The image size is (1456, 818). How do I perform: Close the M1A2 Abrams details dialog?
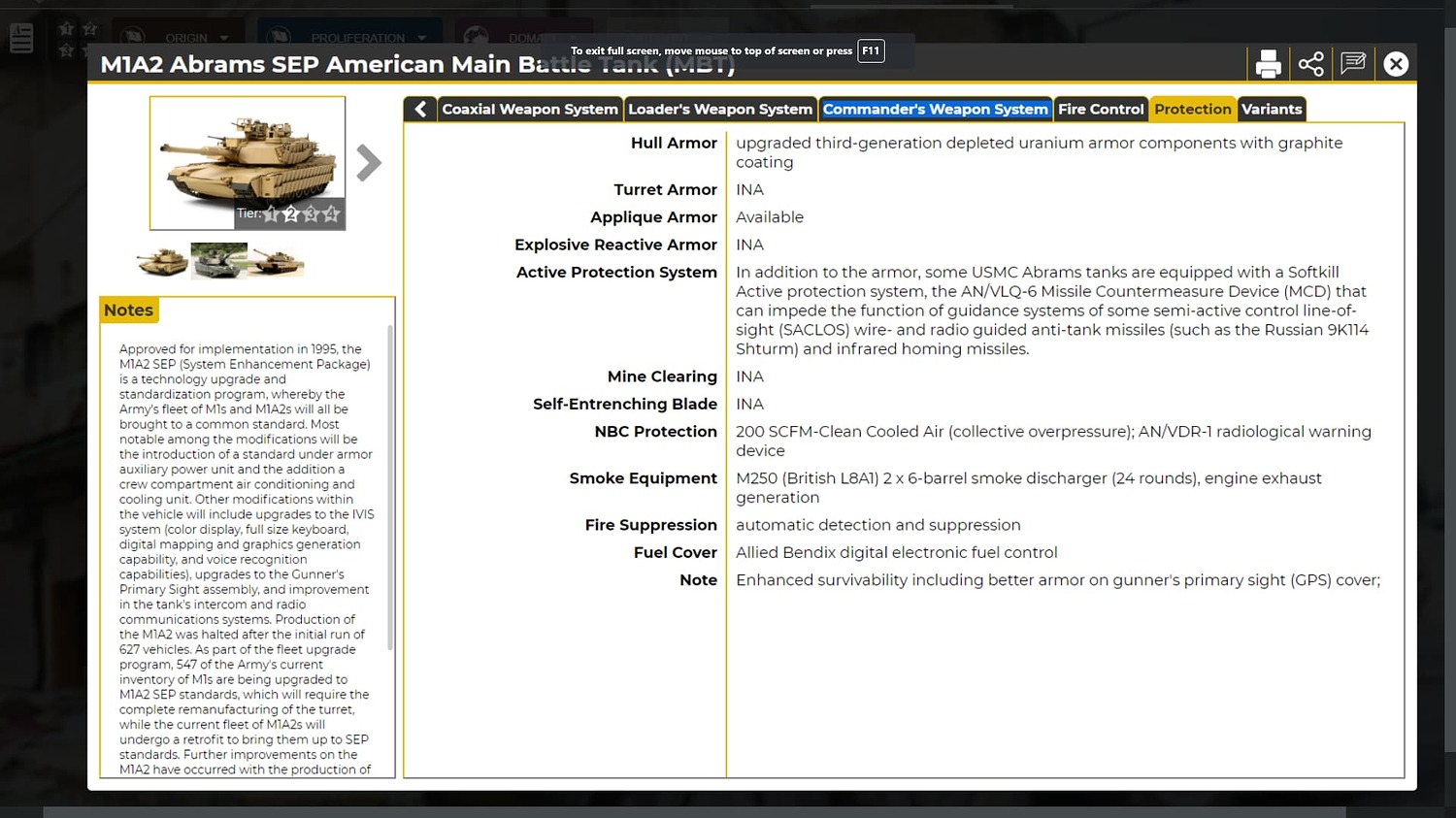1396,64
